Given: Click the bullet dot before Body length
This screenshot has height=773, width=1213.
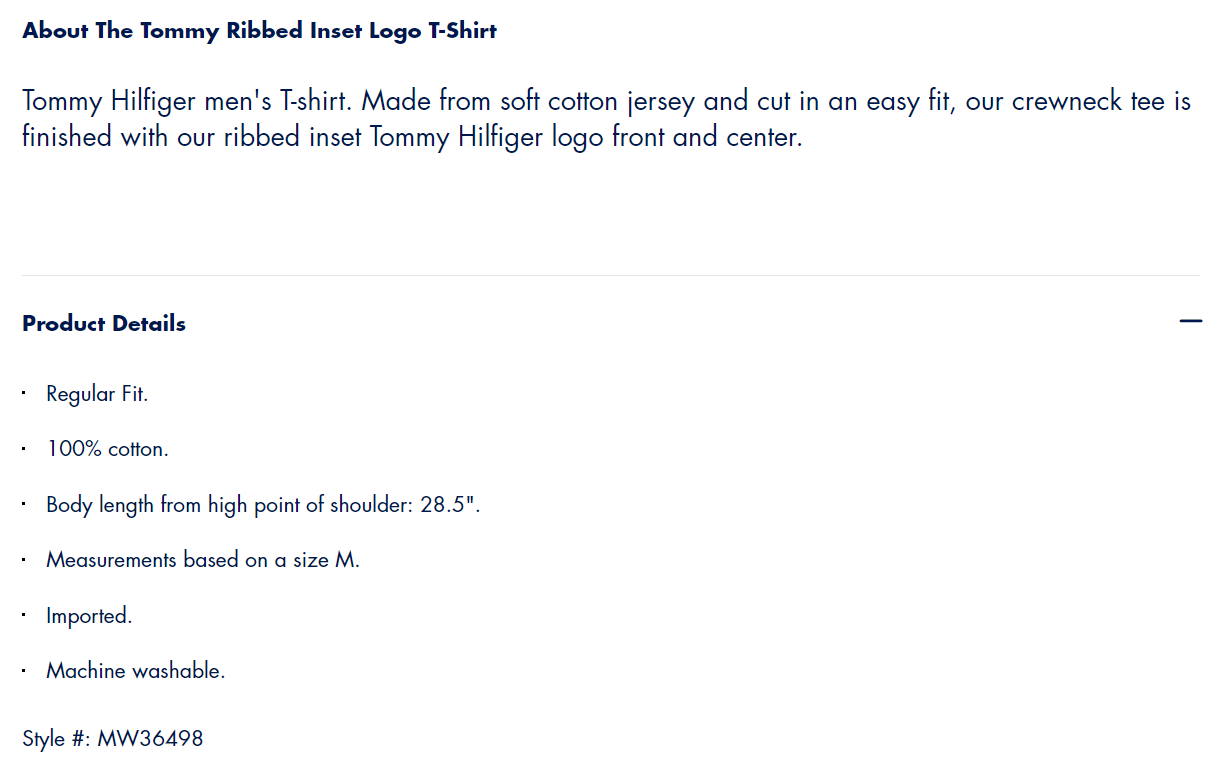Looking at the screenshot, I should coord(24,504).
